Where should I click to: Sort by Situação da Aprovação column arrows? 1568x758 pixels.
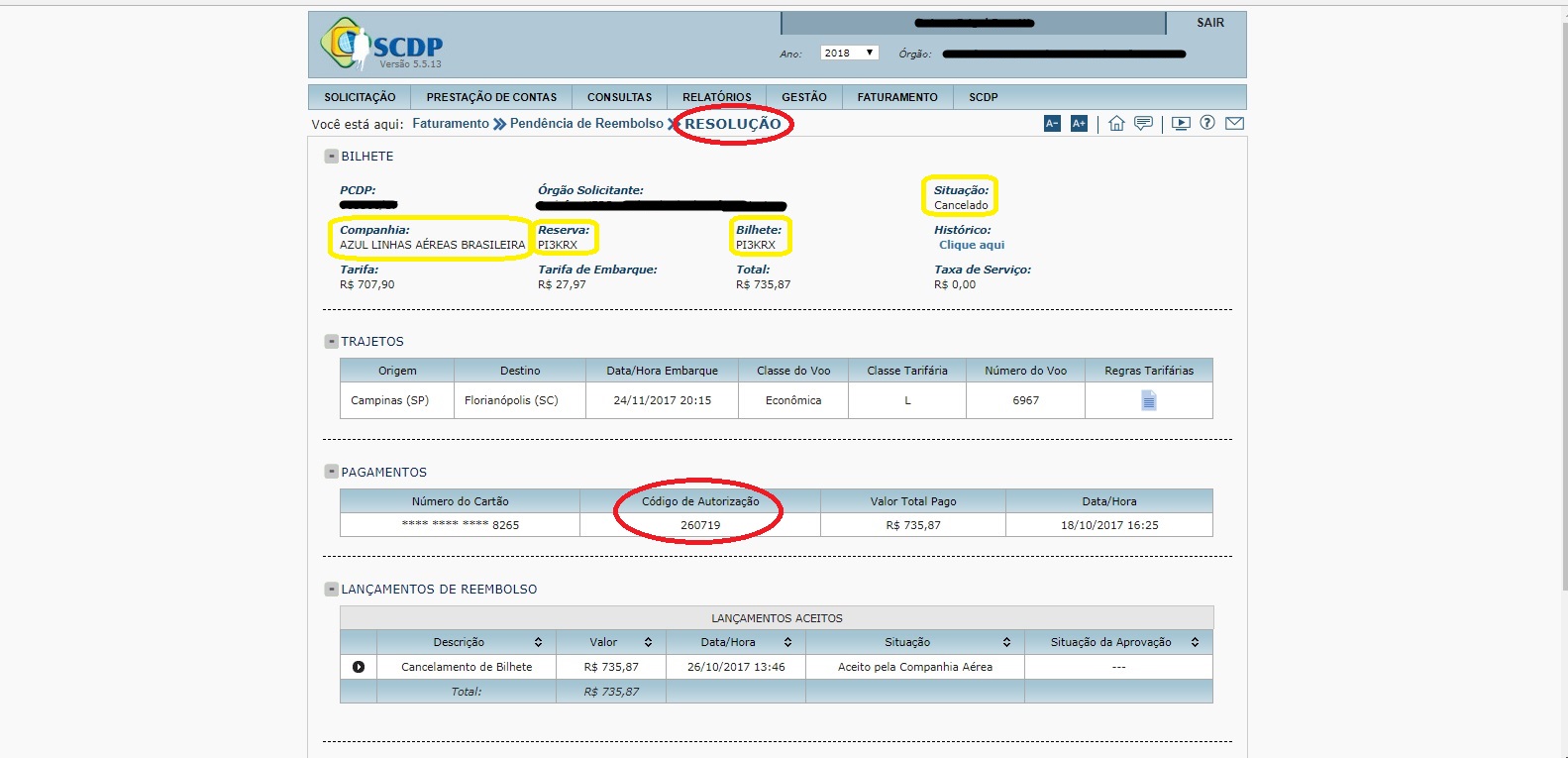[1195, 642]
